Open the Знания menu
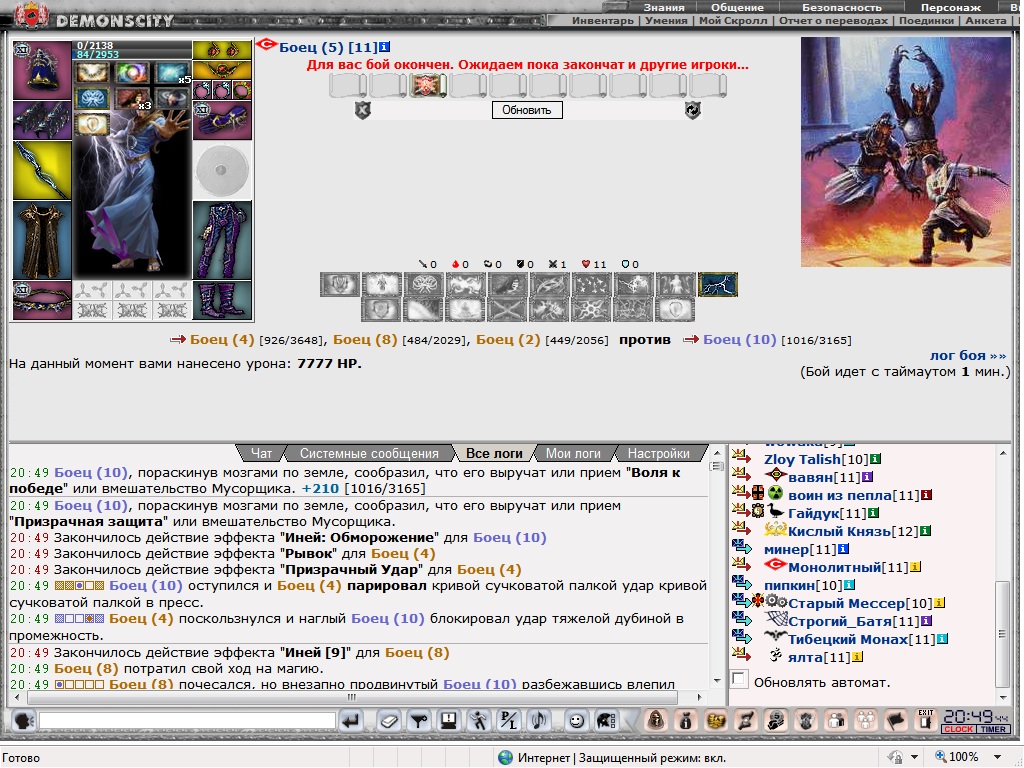1024x768 pixels. 664,8
